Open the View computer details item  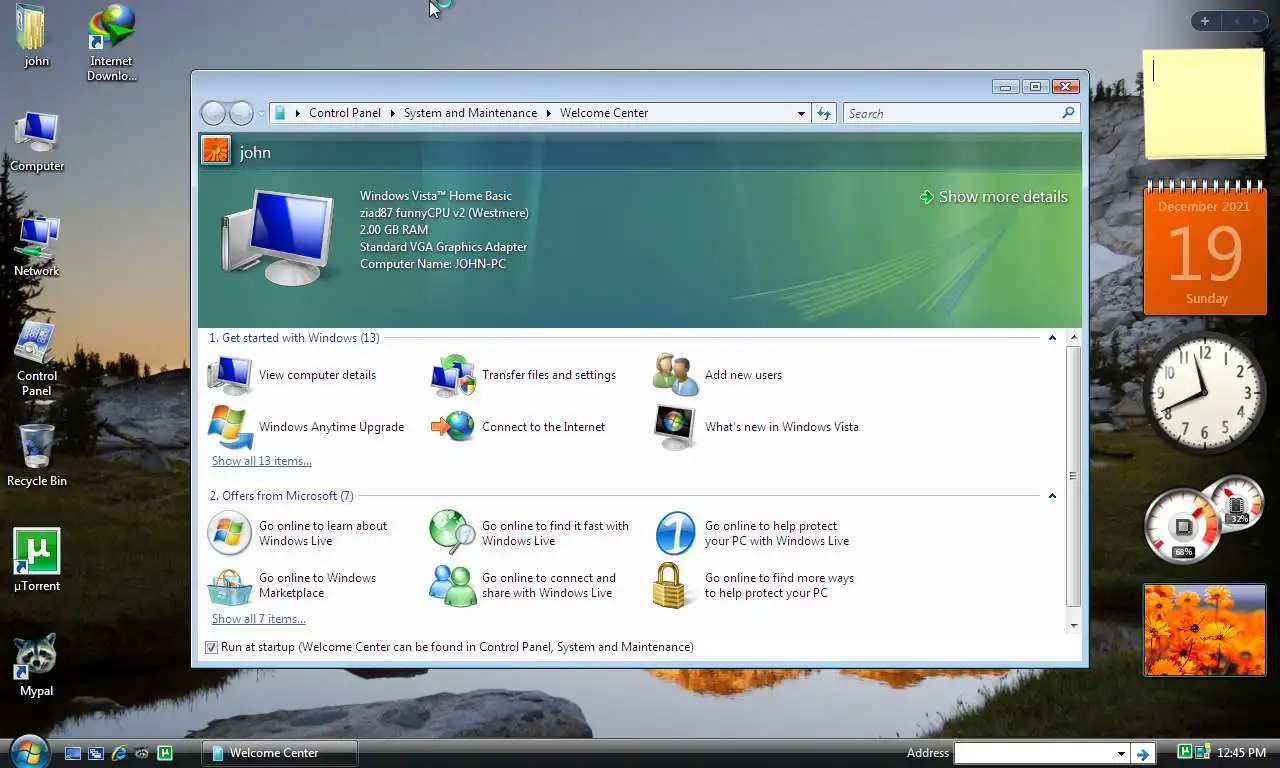[x=292, y=375]
